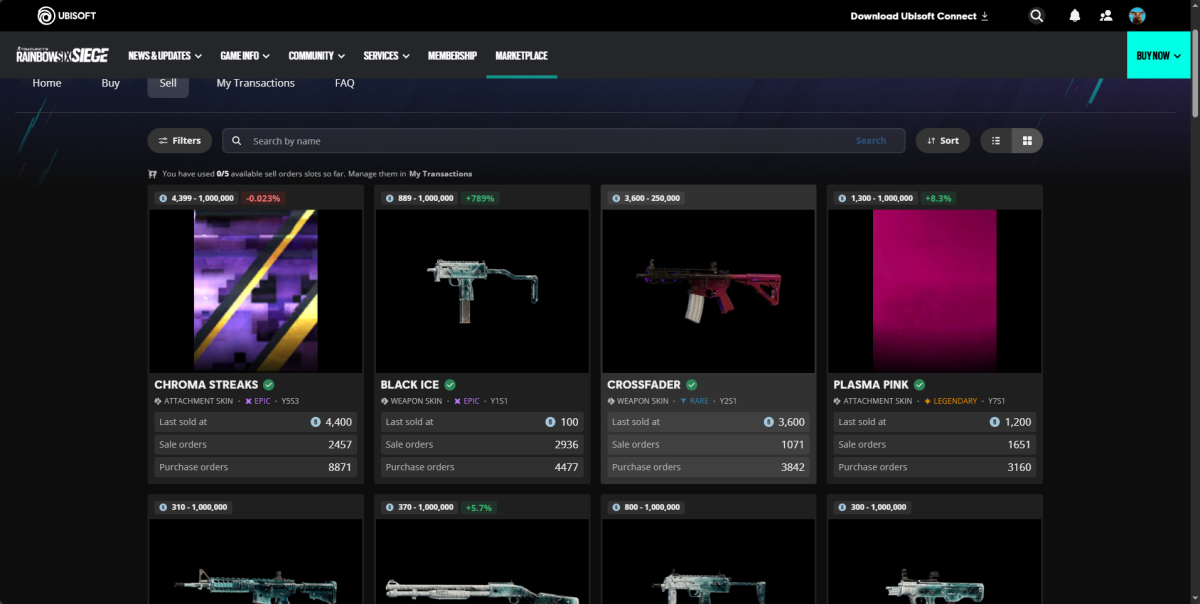Click the credit coin icon by Plasma Pink 1,200
This screenshot has height=604, width=1200.
coord(995,422)
